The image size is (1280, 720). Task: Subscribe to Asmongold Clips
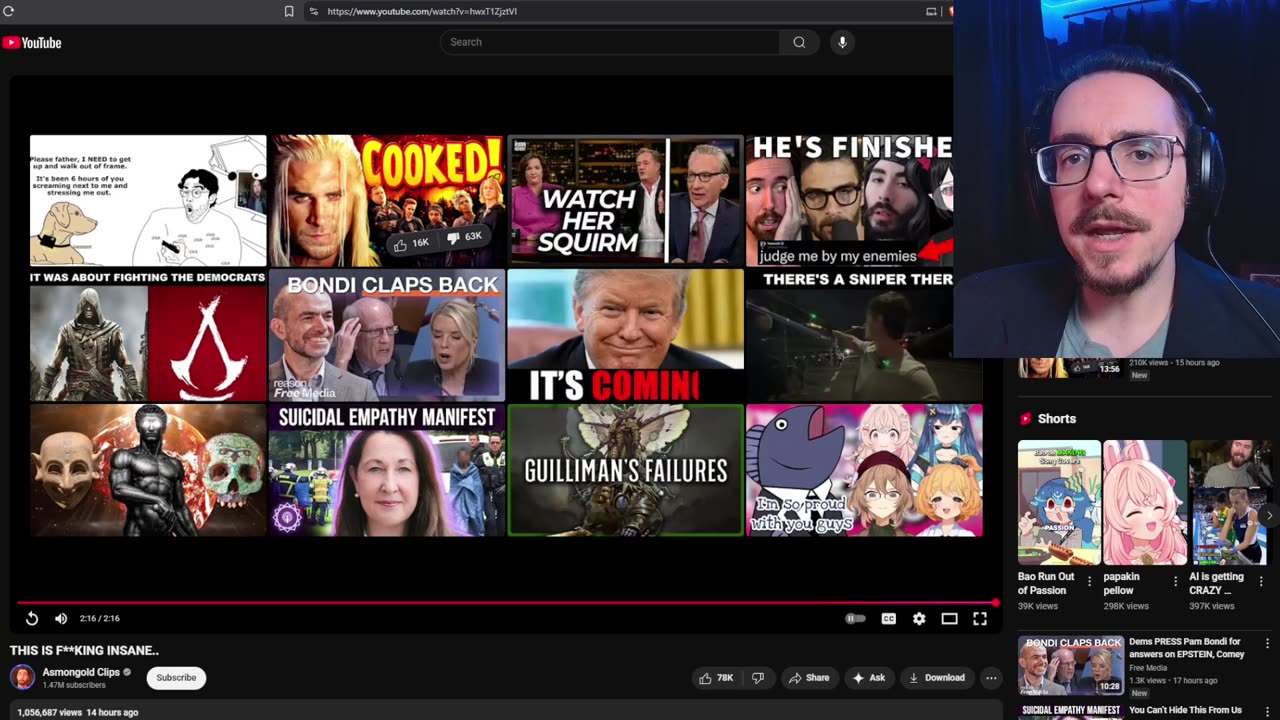(176, 677)
